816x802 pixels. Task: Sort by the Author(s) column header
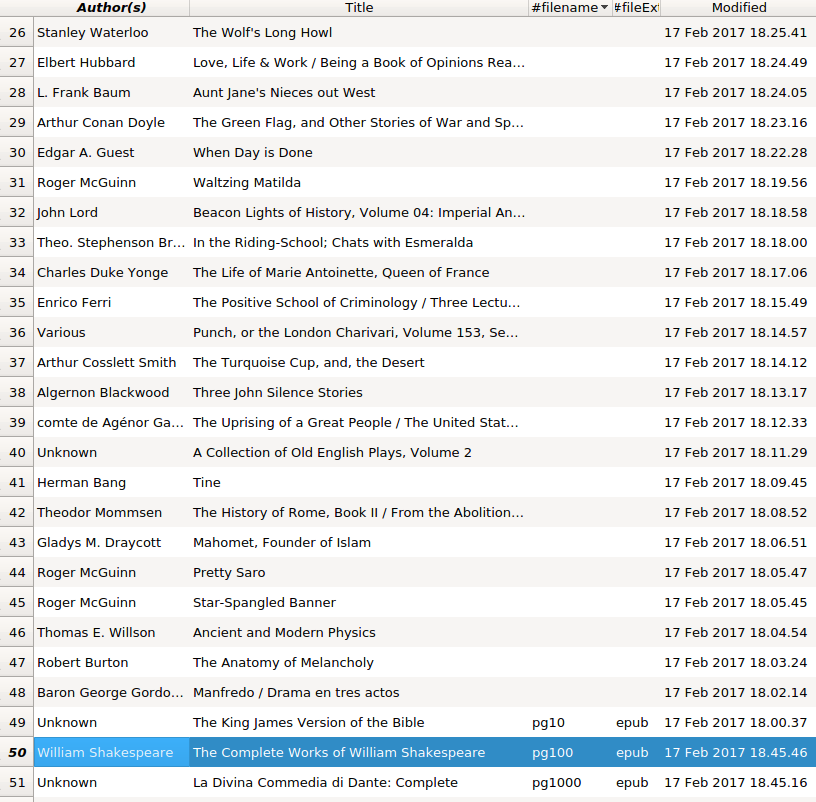[x=111, y=8]
